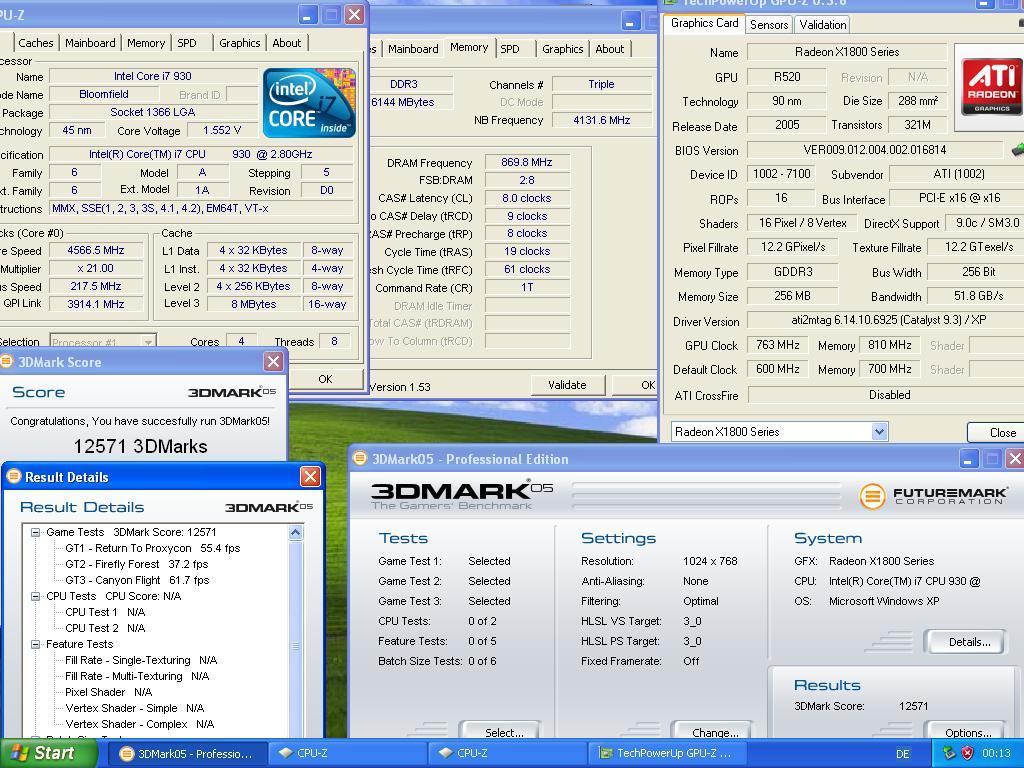This screenshot has height=768, width=1024.
Task: Open the Windows Start menu
Action: click(46, 753)
